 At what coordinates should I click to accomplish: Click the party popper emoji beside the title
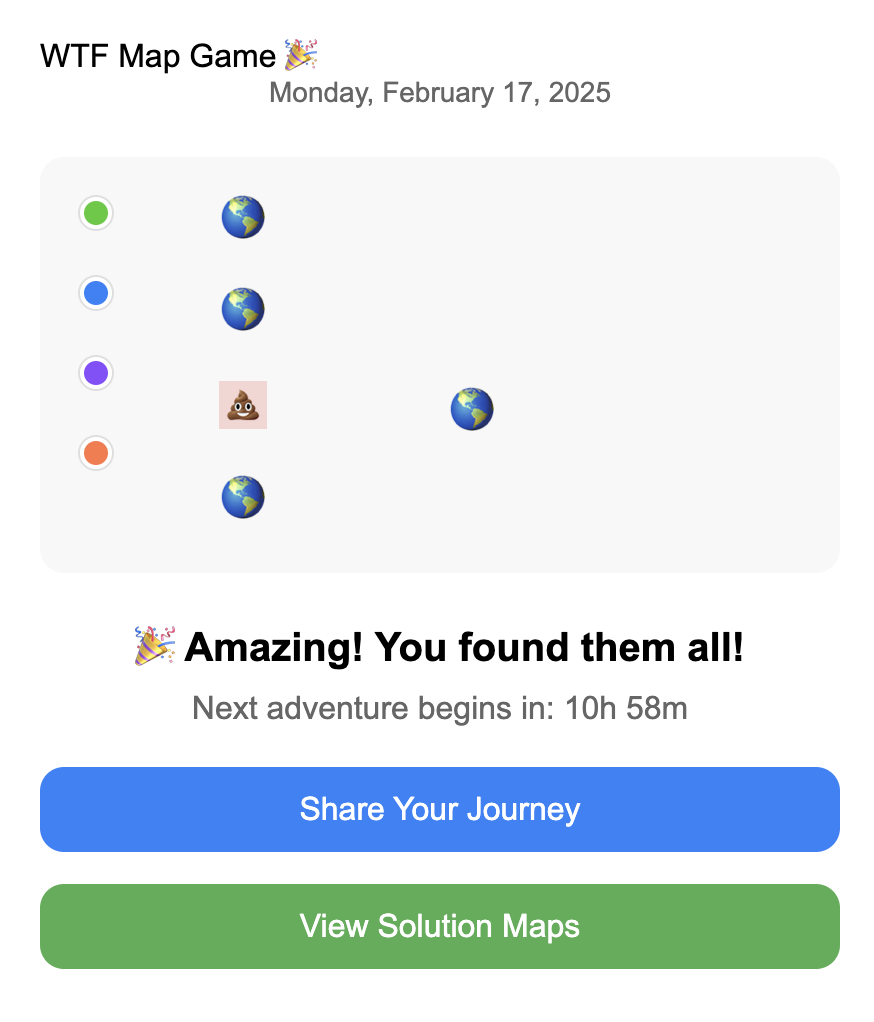tap(300, 55)
